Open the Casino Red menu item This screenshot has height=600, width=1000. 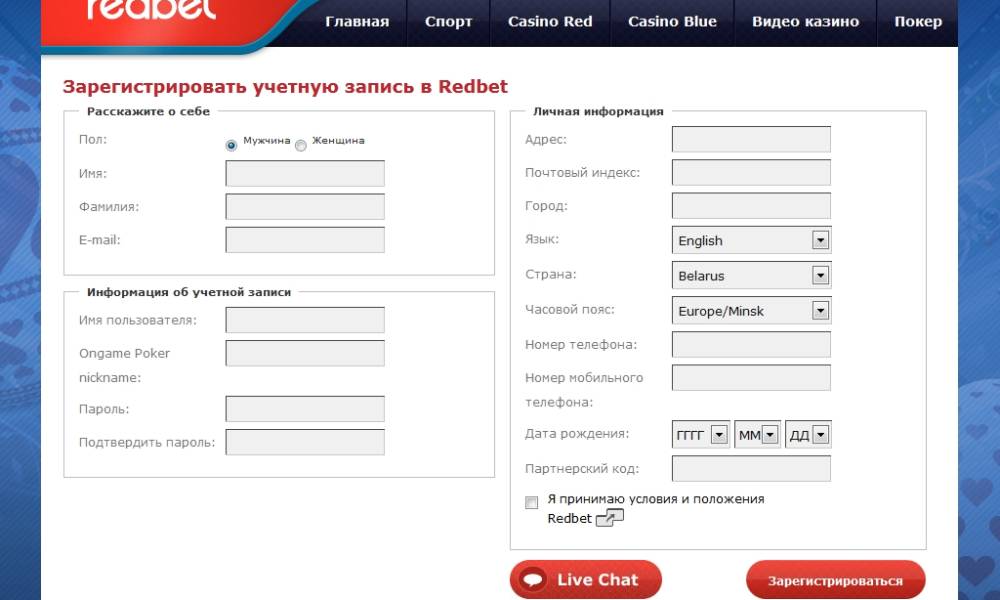coord(550,22)
